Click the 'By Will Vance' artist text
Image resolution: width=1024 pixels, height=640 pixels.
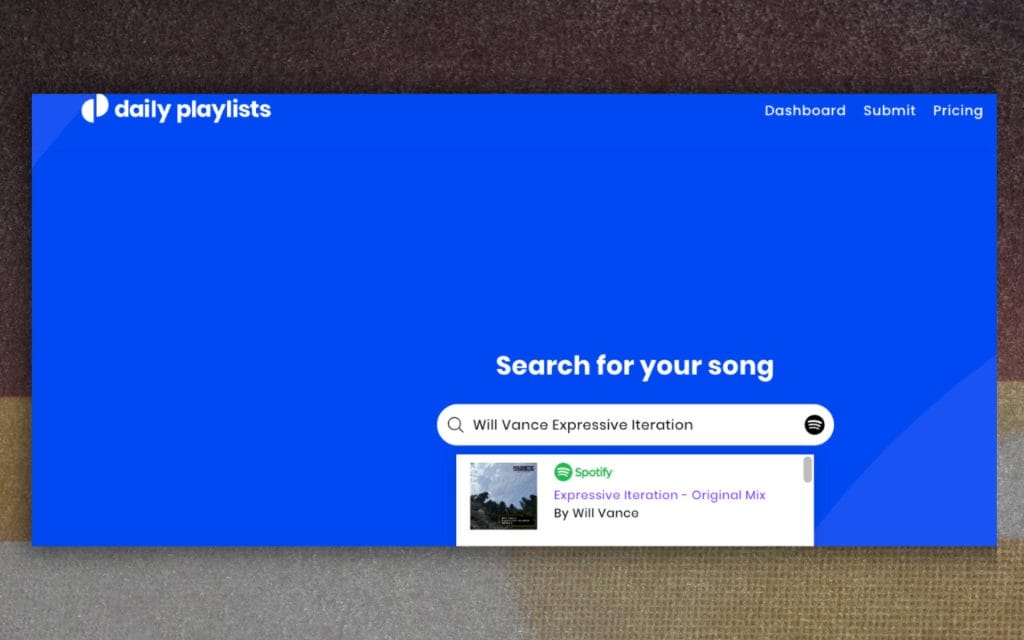(x=596, y=513)
